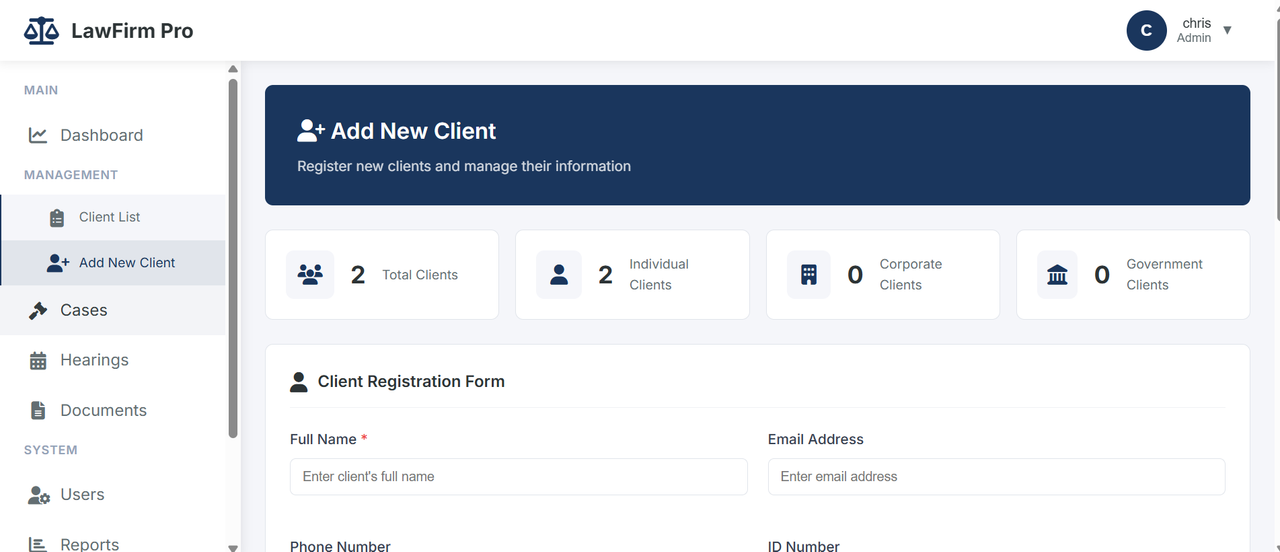Click the Users gear-person icon
The image size is (1280, 552).
(x=39, y=495)
